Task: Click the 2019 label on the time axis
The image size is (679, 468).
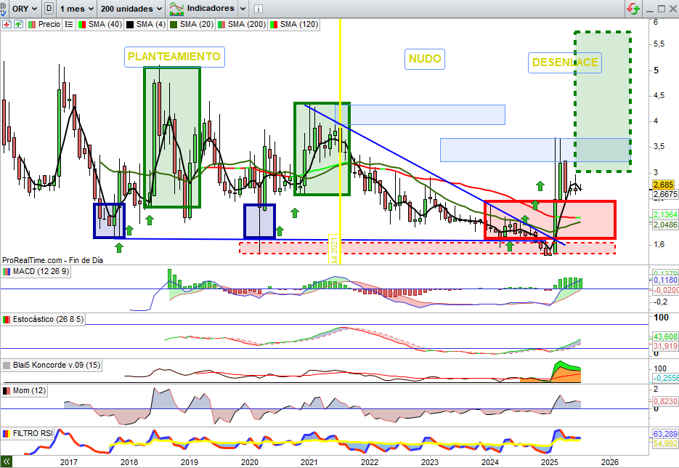Action: pyautogui.click(x=189, y=462)
